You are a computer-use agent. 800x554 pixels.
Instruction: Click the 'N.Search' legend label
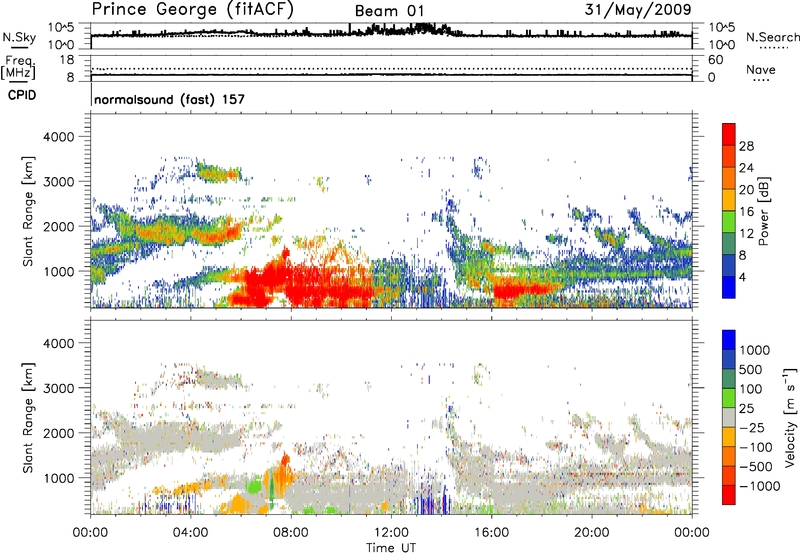pos(772,37)
